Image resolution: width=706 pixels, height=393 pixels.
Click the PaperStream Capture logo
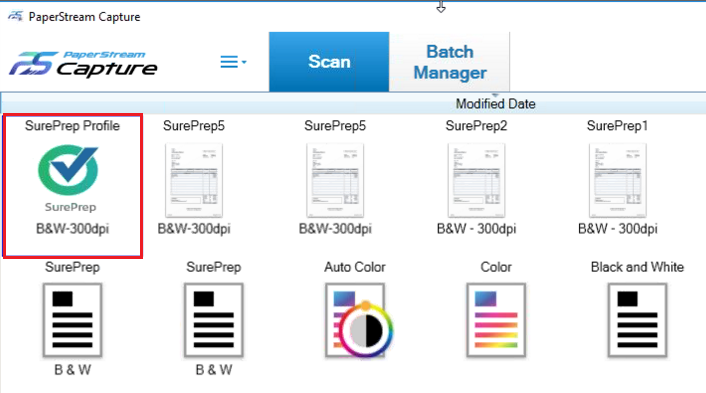pos(83,63)
